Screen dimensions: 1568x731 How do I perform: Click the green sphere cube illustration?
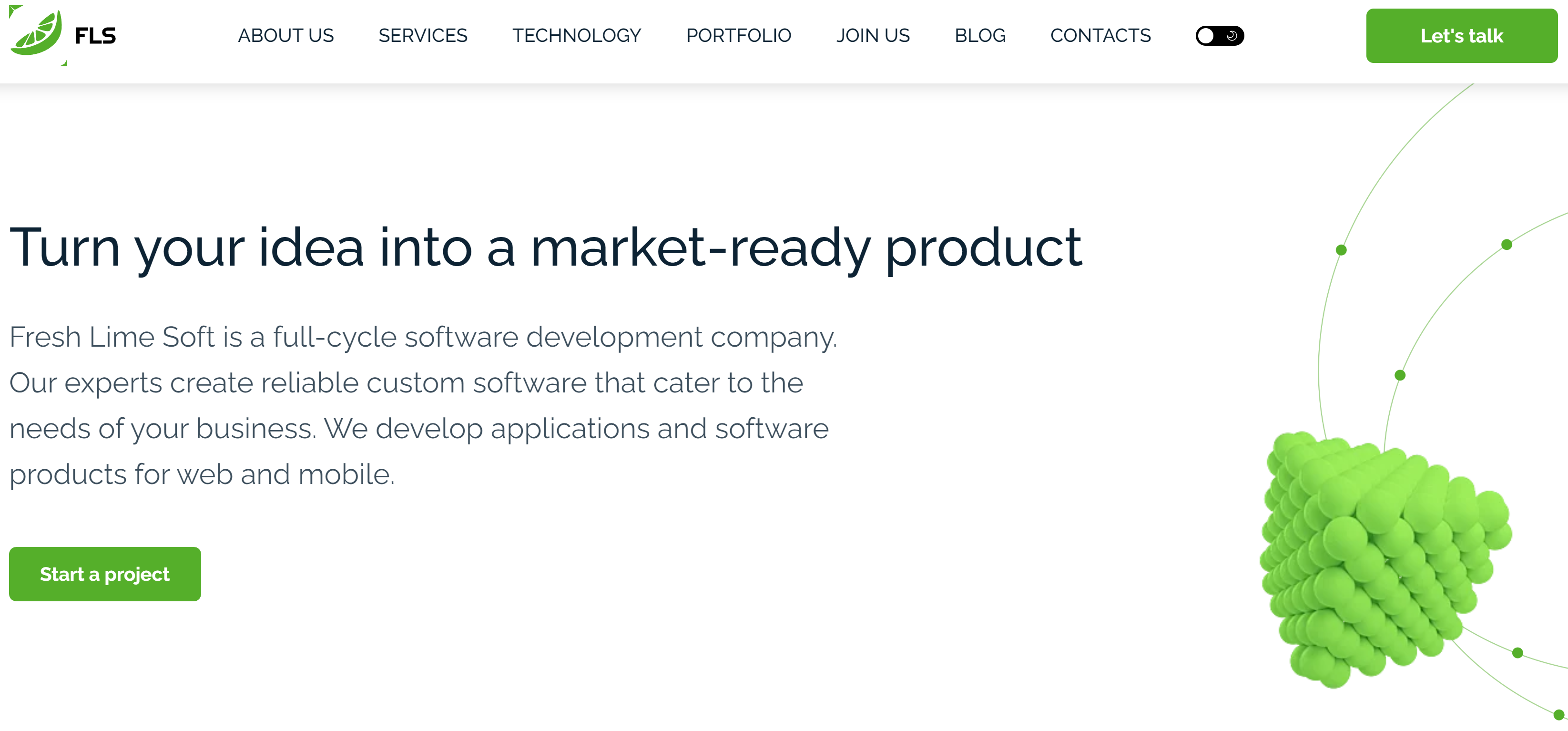(x=1385, y=559)
